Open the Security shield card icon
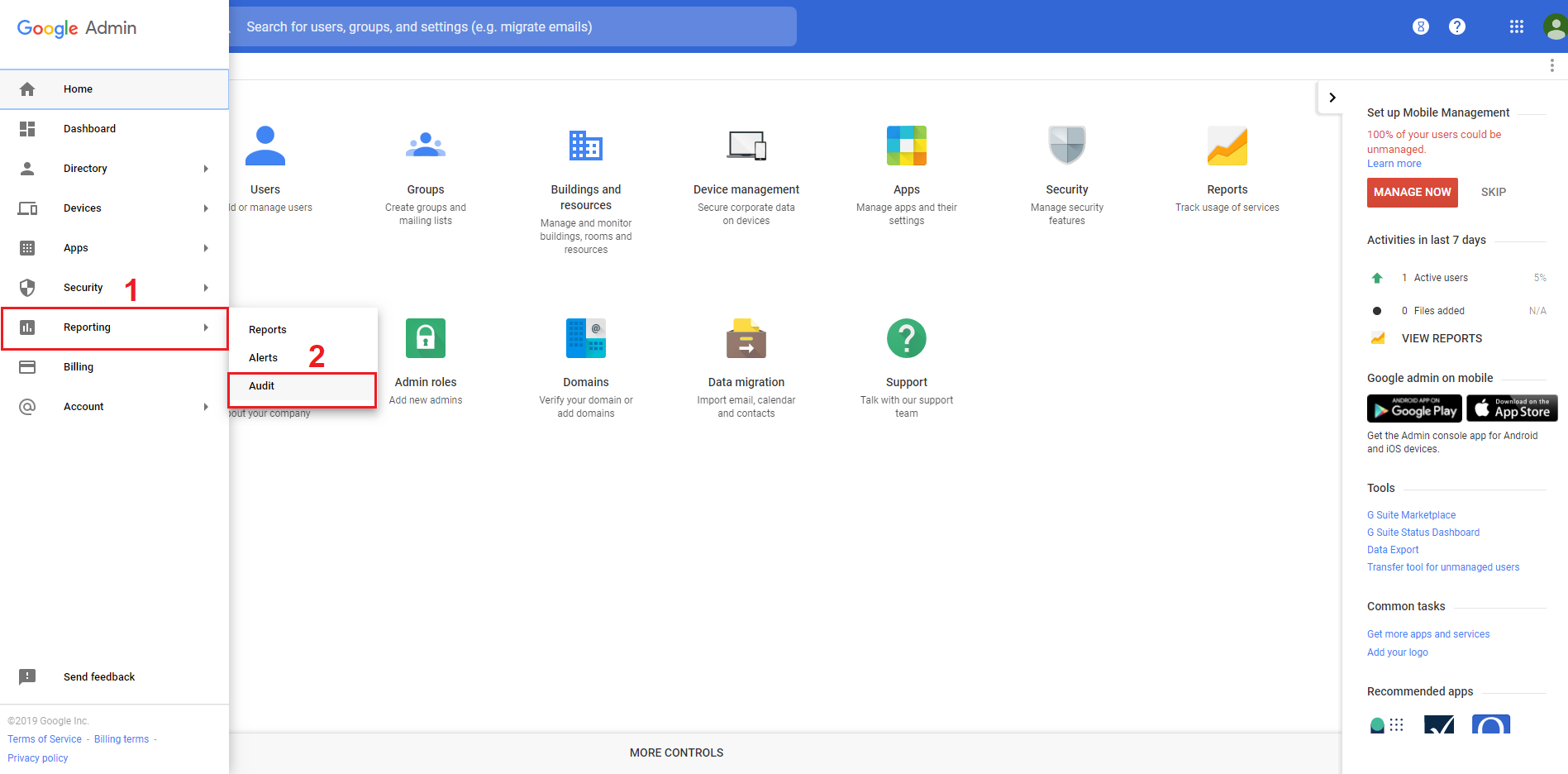Image resolution: width=1568 pixels, height=774 pixels. [1067, 146]
